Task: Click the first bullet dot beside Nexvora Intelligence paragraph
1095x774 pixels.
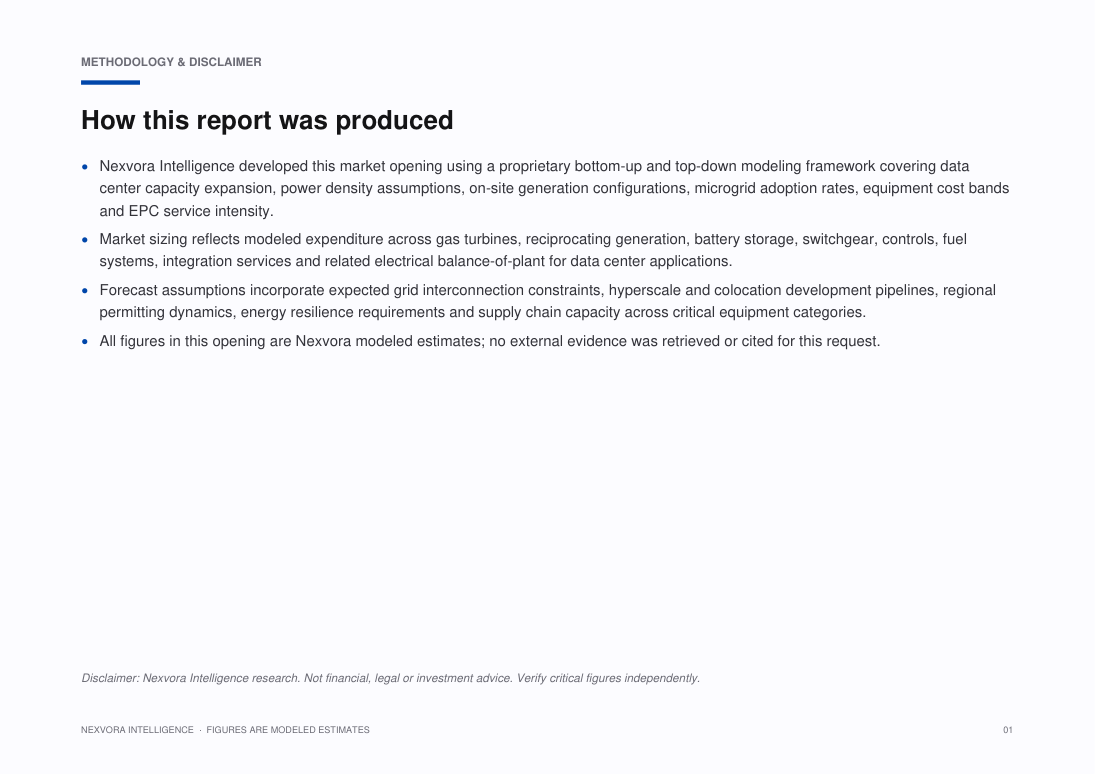Action: click(x=85, y=167)
